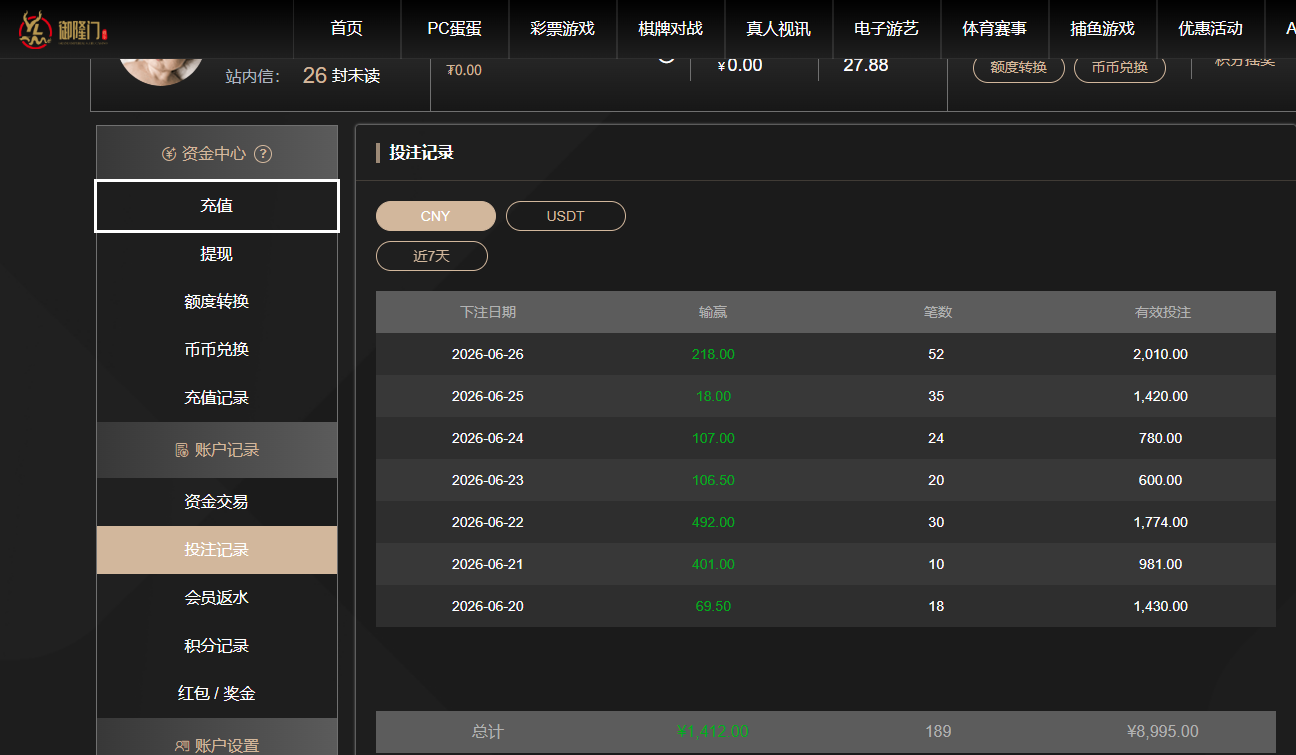Image resolution: width=1296 pixels, height=755 pixels.
Task: Open 额度转换 from the sidebar menu
Action: (x=217, y=302)
